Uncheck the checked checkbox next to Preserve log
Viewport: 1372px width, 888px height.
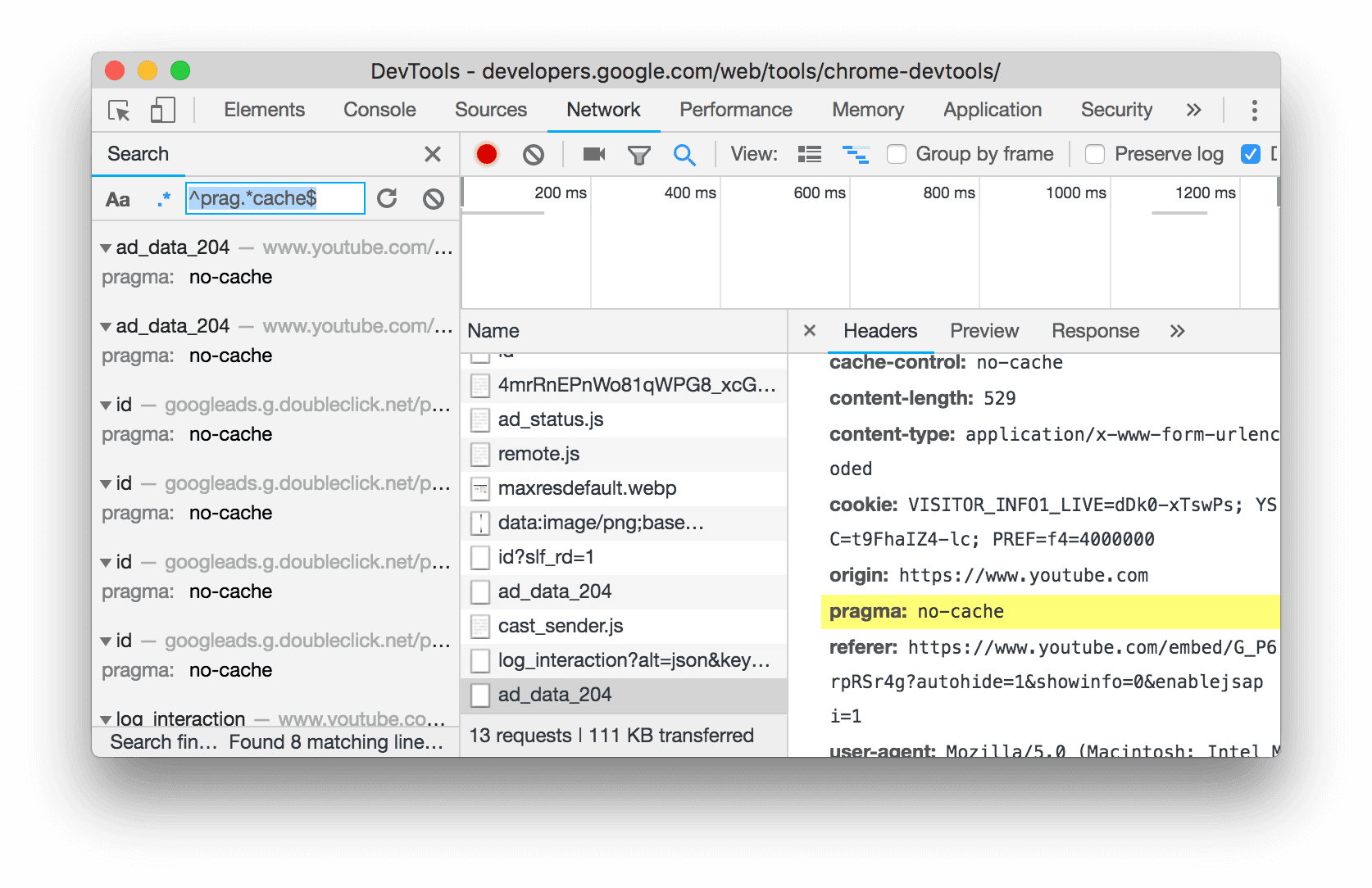pos(1250,153)
